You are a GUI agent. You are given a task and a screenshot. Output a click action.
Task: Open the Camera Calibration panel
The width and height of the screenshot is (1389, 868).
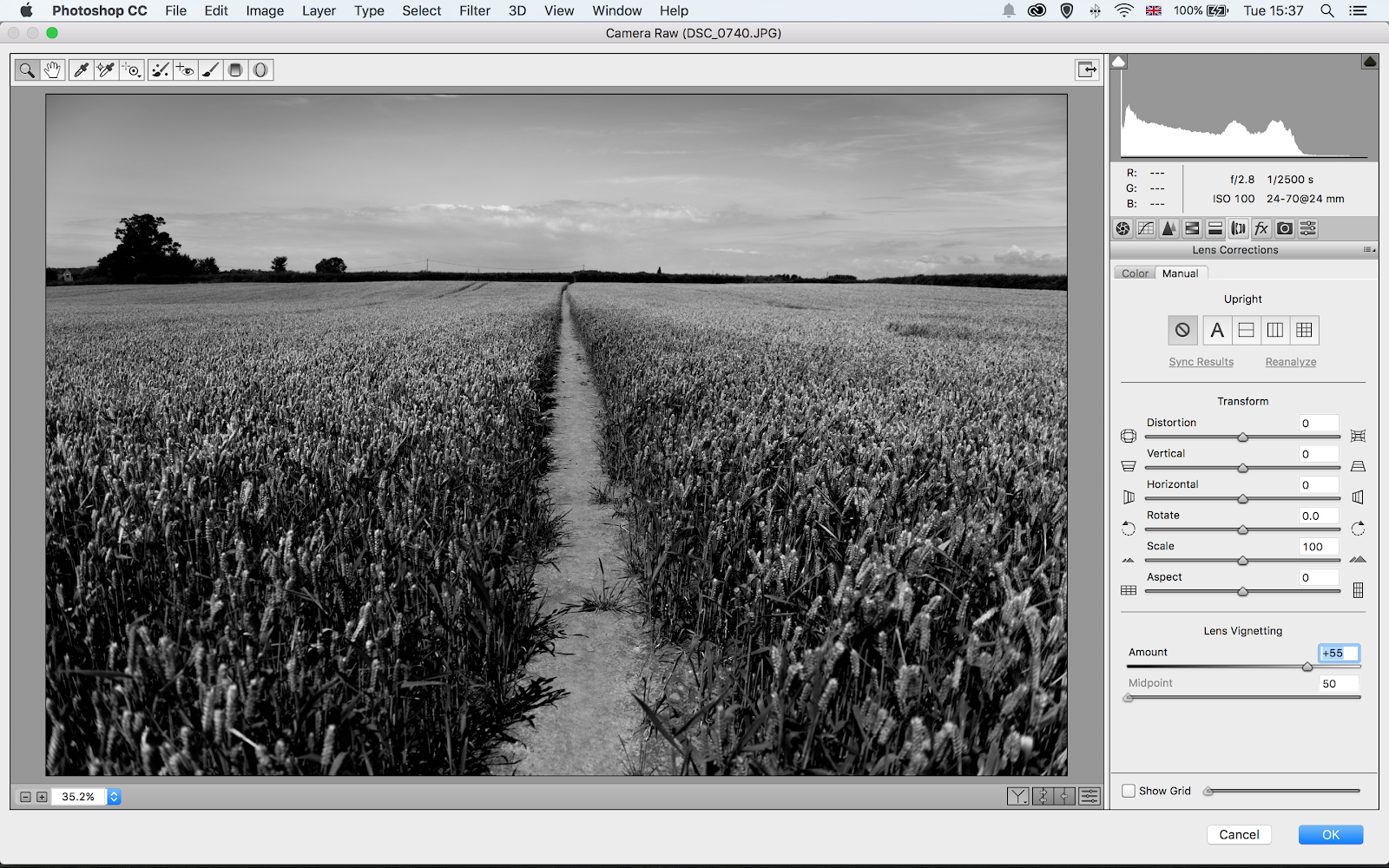(x=1285, y=228)
